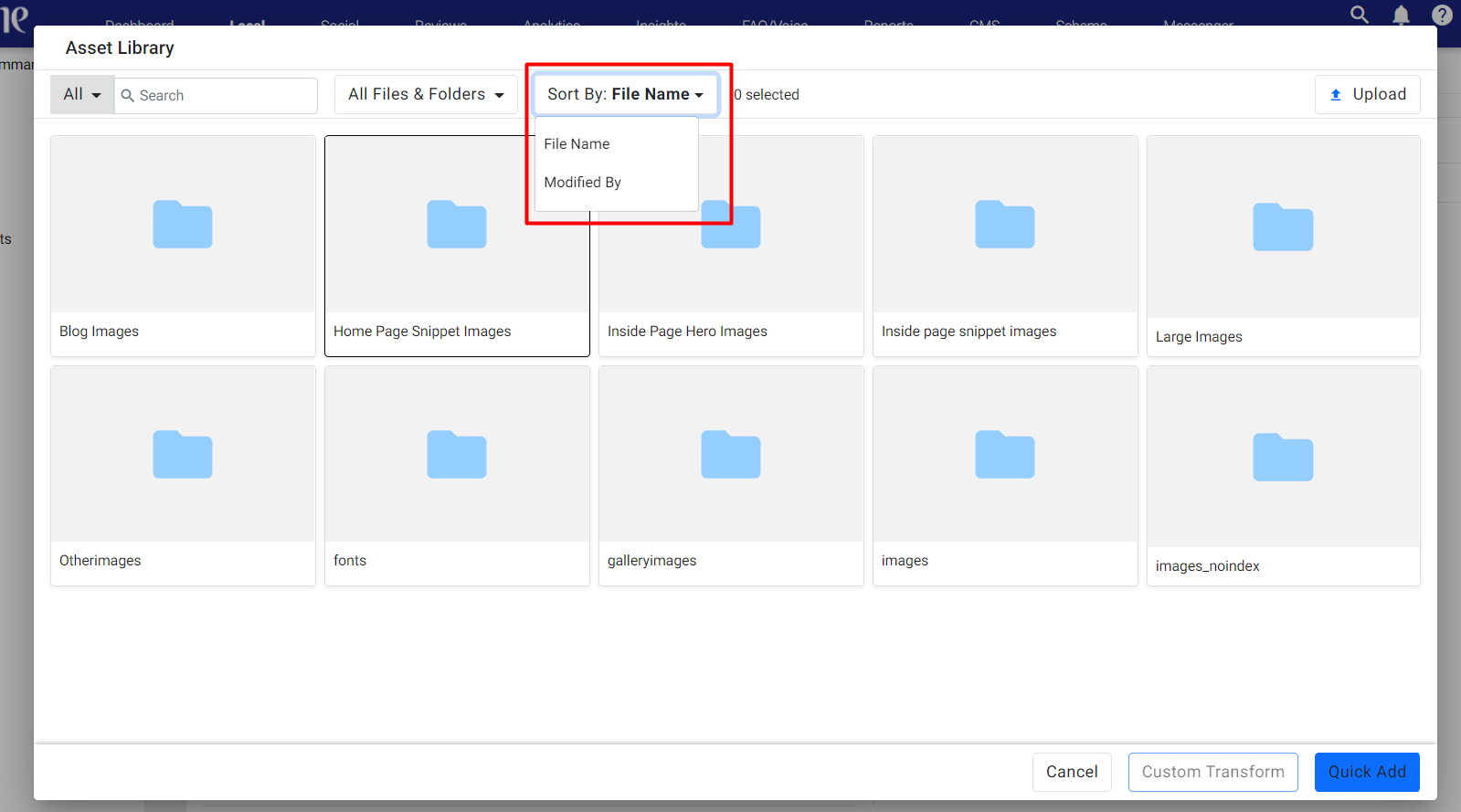Image resolution: width=1461 pixels, height=812 pixels.
Task: Click the fonts folder name
Action: point(350,561)
